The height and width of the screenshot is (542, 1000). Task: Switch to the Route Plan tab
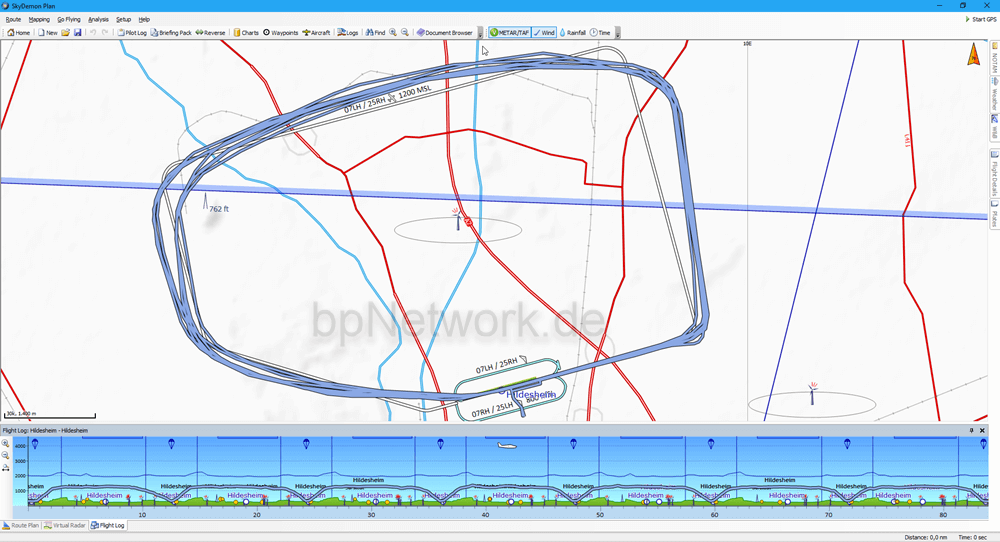click(x=21, y=525)
